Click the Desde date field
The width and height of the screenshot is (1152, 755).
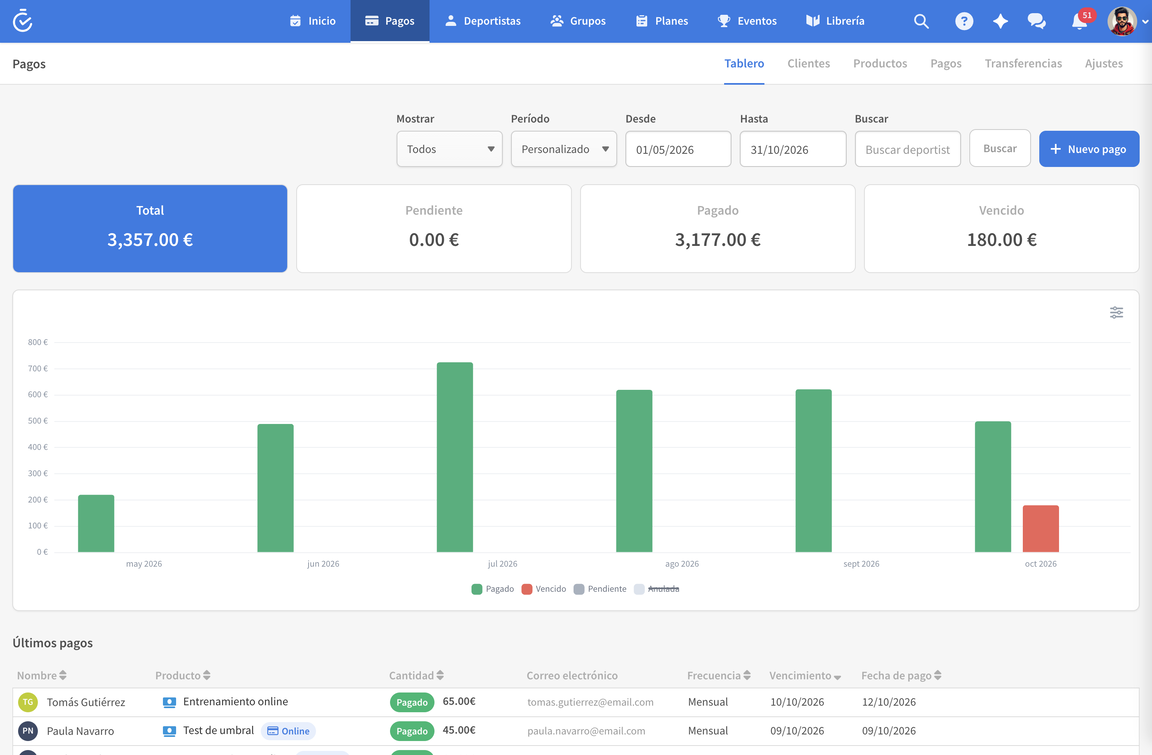click(678, 149)
